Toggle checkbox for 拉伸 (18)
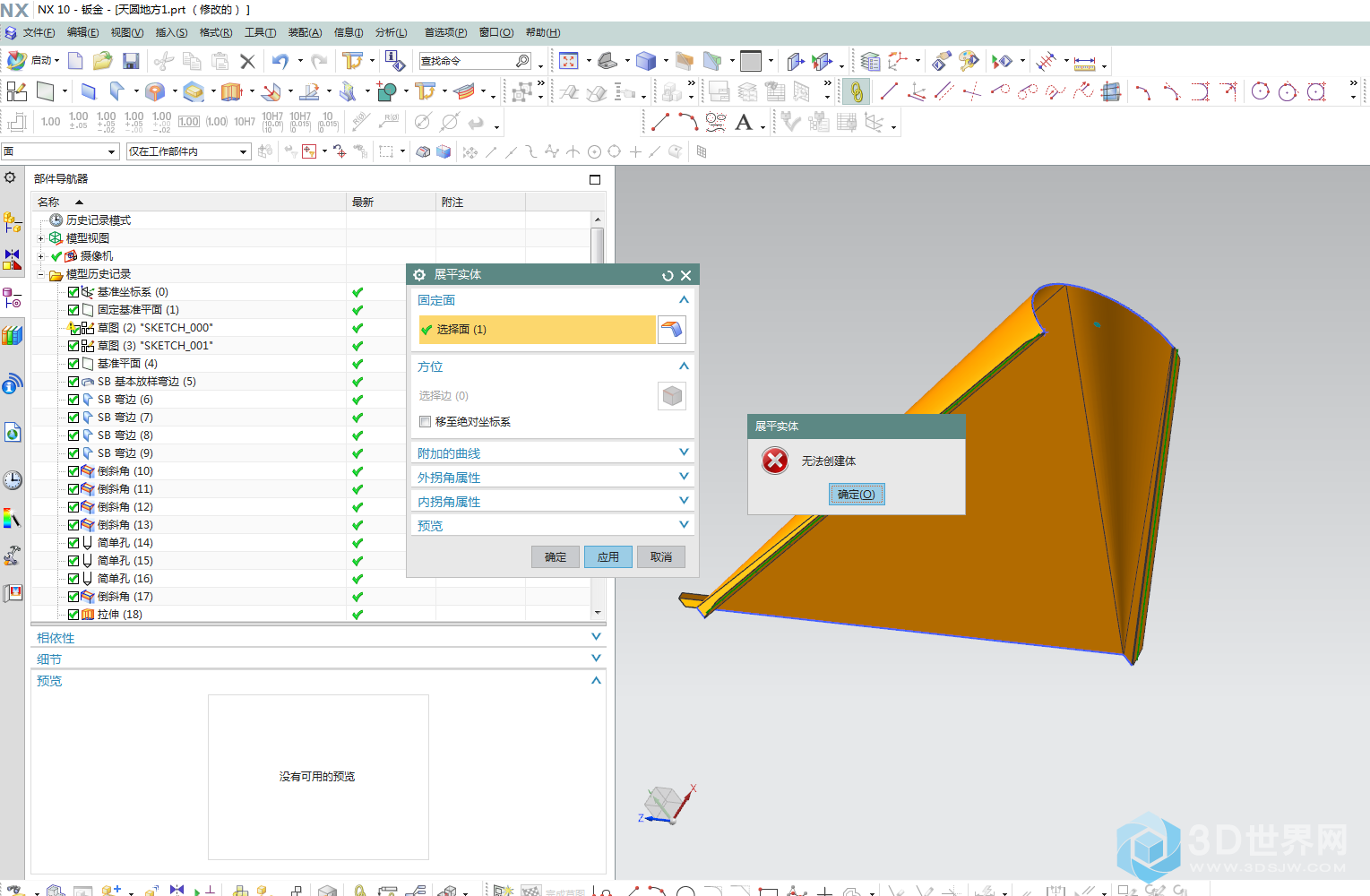1370x896 pixels. pyautogui.click(x=73, y=615)
